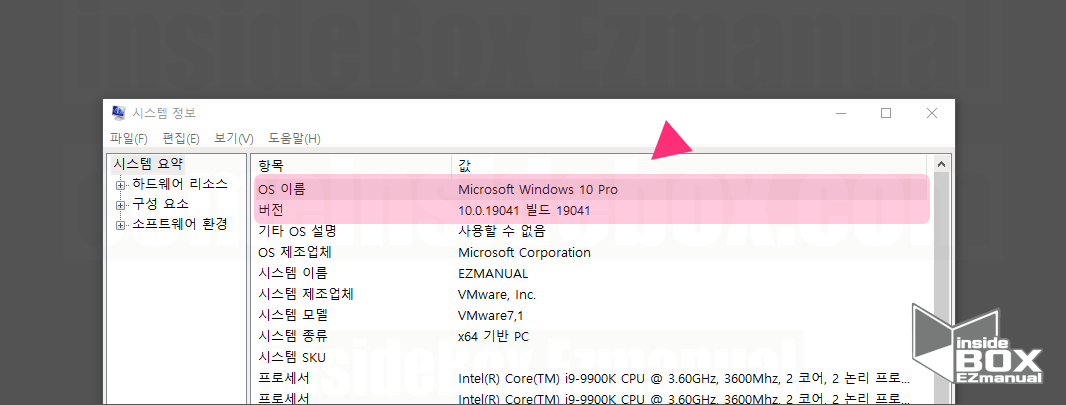Select VMware7,1 value
Viewport: 1066px width, 405px height.
tap(491, 316)
